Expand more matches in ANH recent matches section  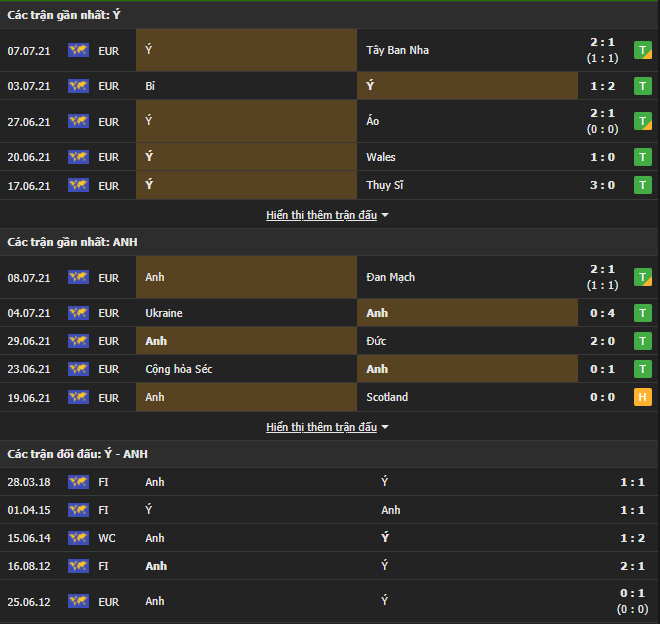(x=327, y=427)
